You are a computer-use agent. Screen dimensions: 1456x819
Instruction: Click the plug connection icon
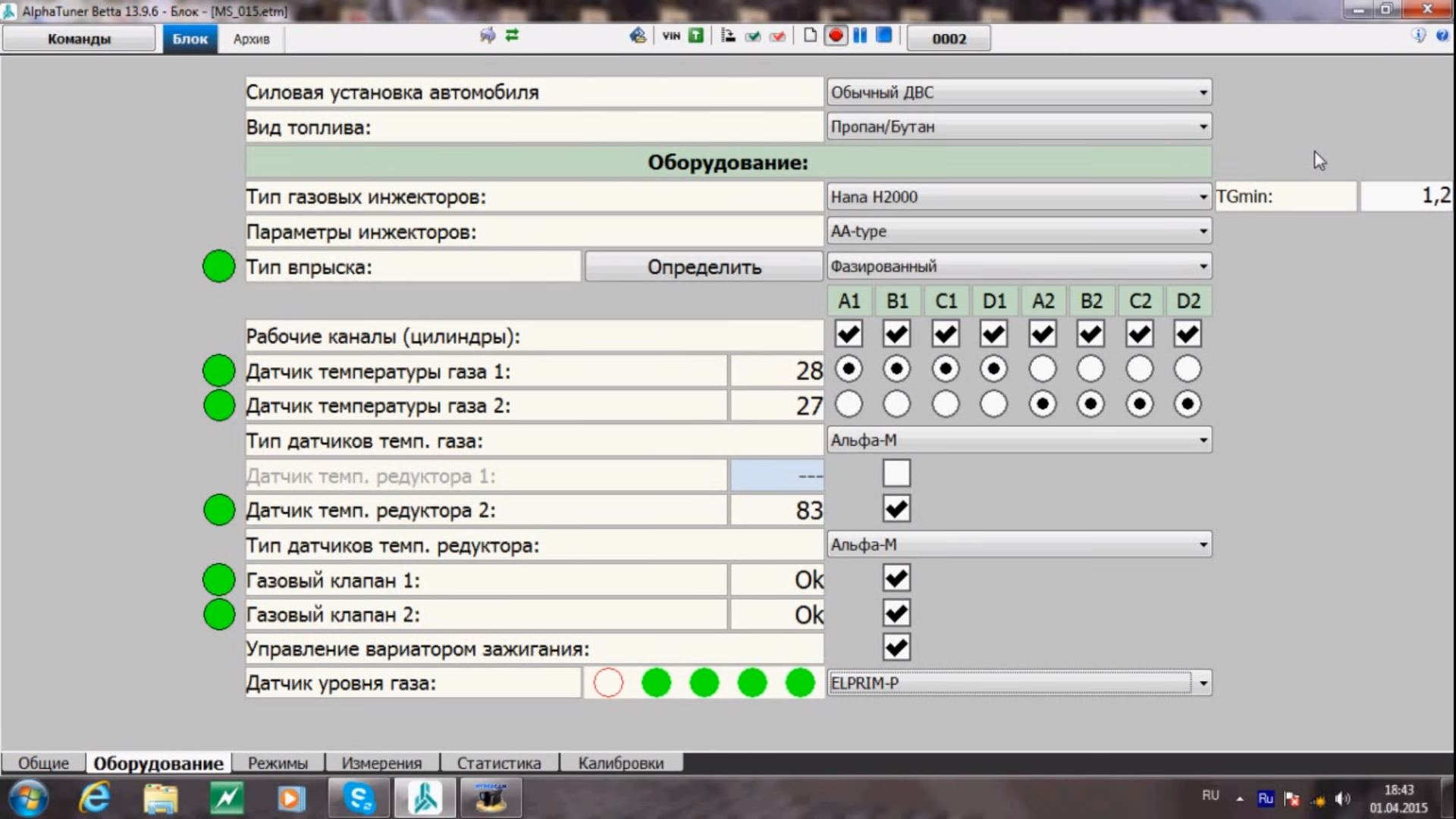pos(488,36)
